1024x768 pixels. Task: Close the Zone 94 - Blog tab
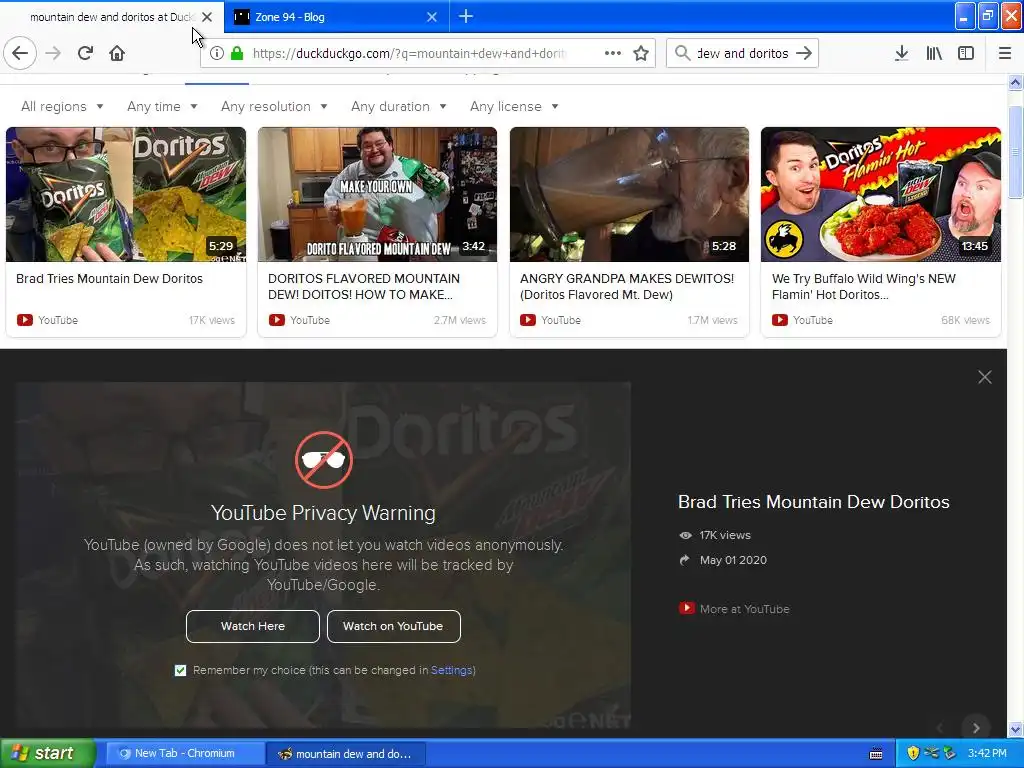click(432, 17)
